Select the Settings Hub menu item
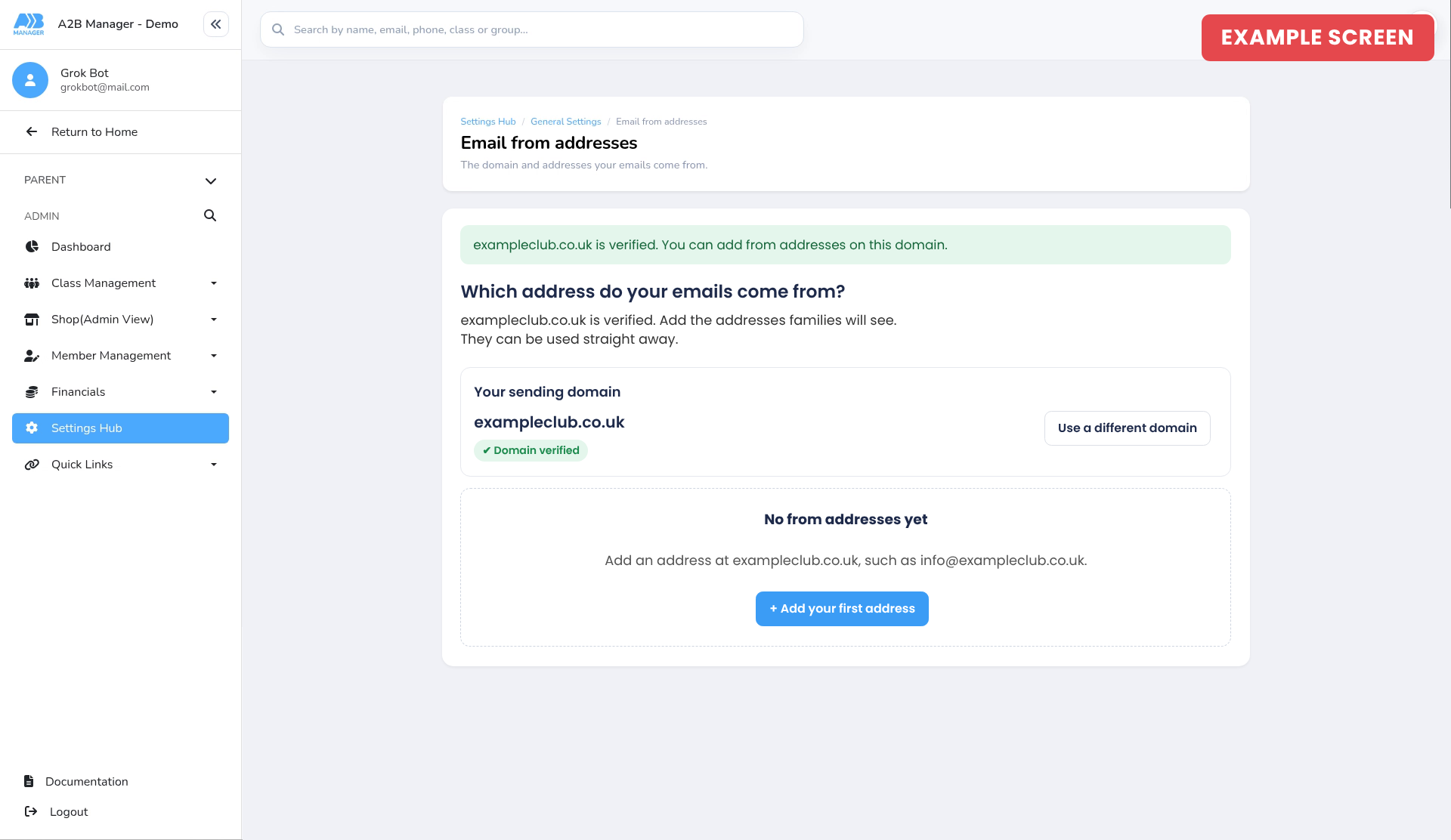The width and height of the screenshot is (1451, 840). (121, 428)
